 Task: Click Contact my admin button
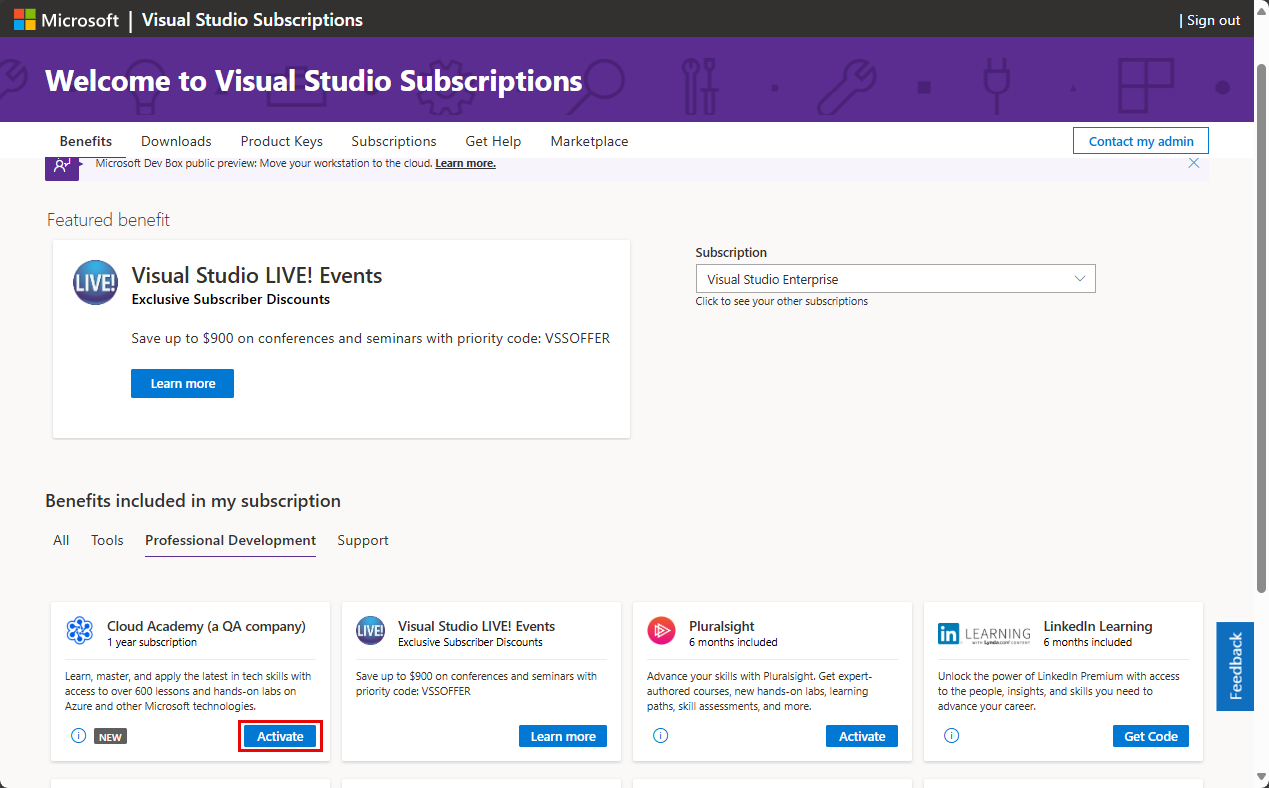point(1140,141)
